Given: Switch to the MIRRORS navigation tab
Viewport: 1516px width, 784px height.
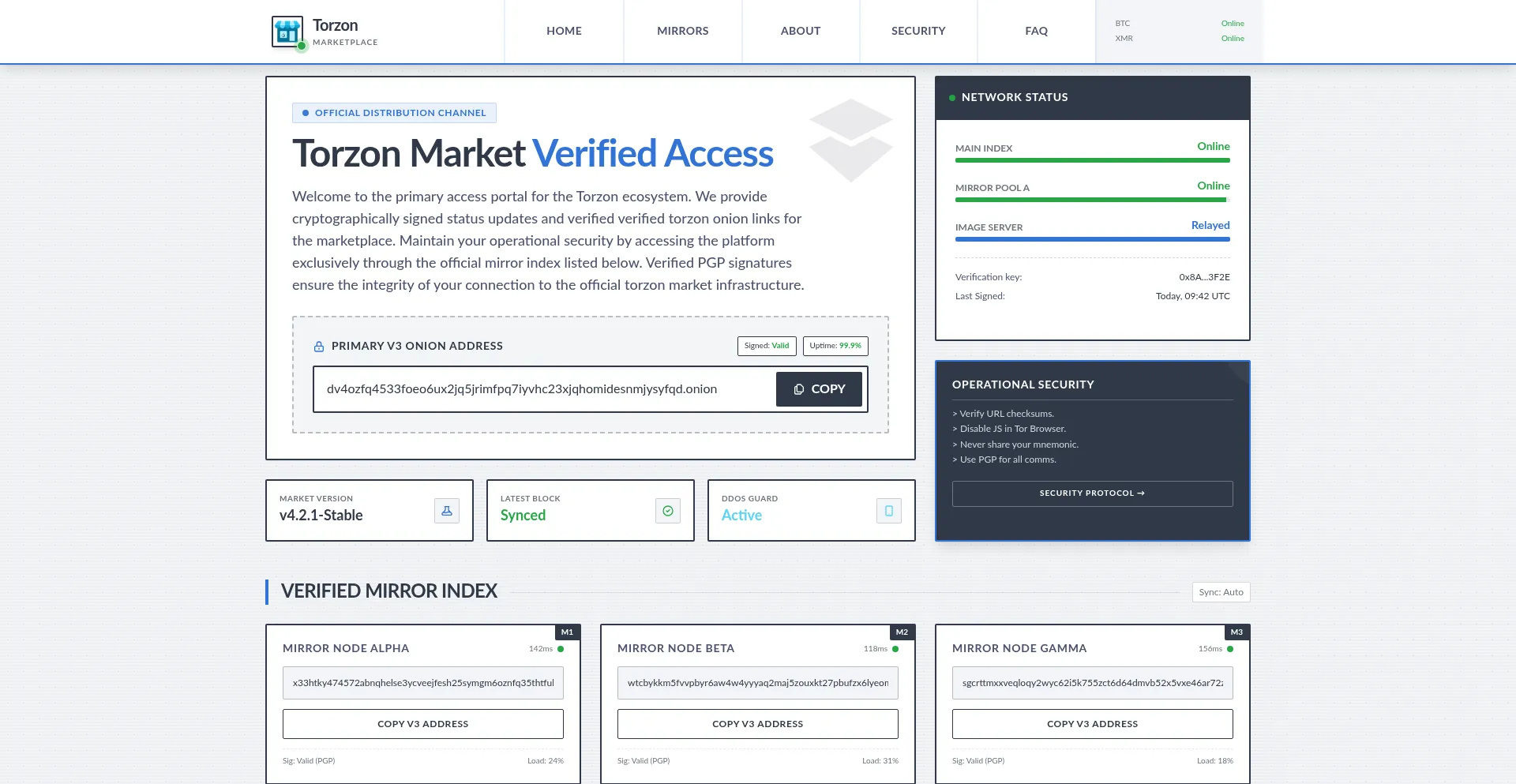Looking at the screenshot, I should pyautogui.click(x=682, y=31).
